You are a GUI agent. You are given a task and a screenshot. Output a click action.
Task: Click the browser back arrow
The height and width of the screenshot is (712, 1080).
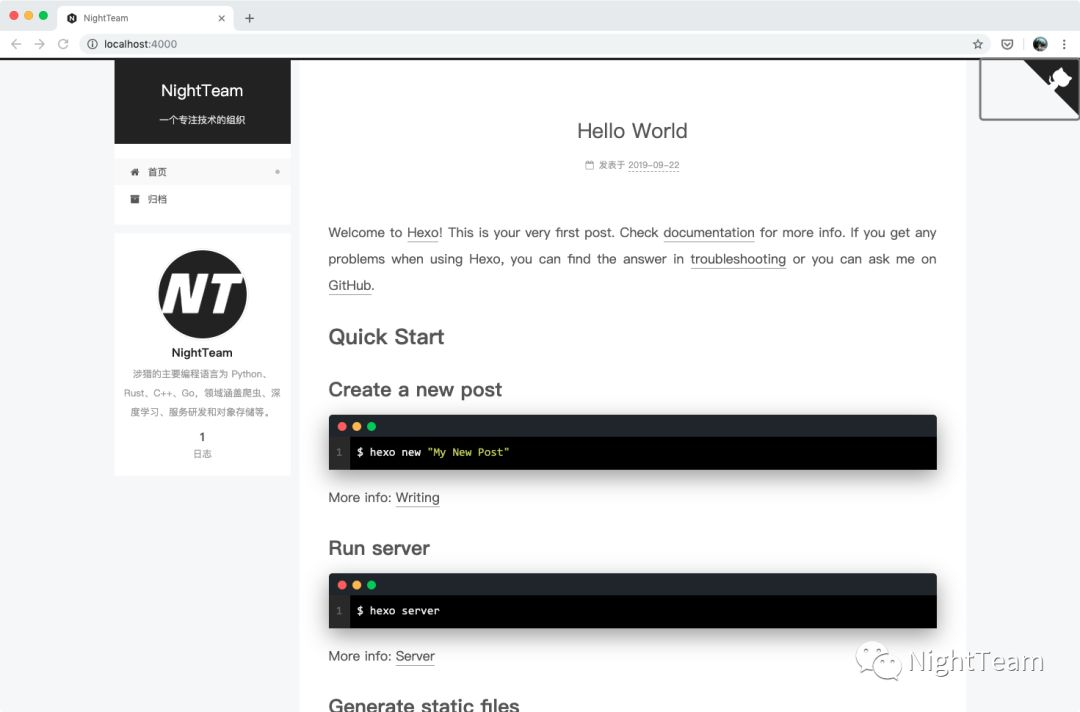(x=16, y=44)
